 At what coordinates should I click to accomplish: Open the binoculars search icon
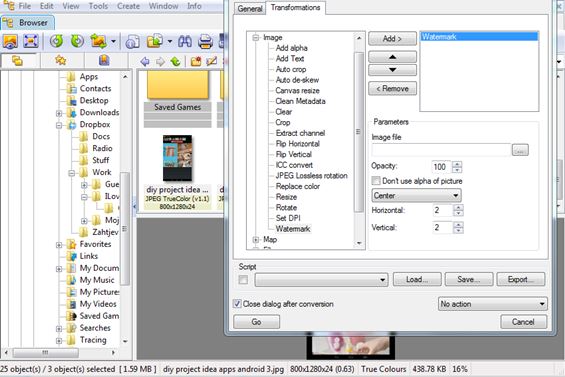185,42
